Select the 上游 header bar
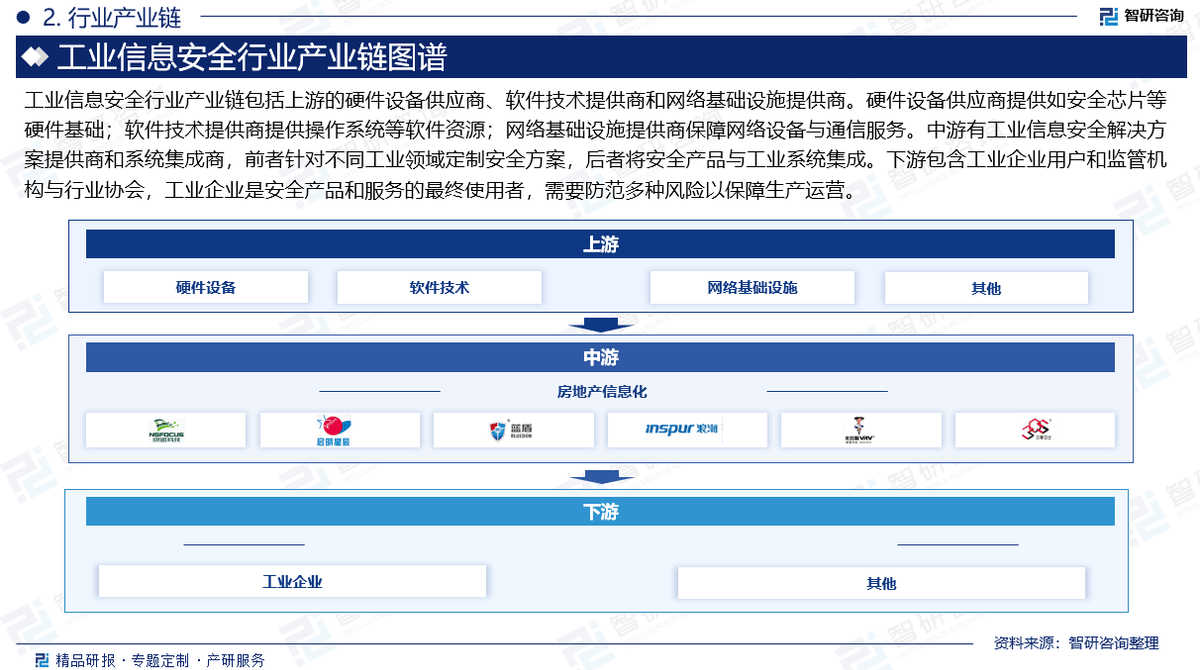This screenshot has width=1200, height=670. point(600,244)
